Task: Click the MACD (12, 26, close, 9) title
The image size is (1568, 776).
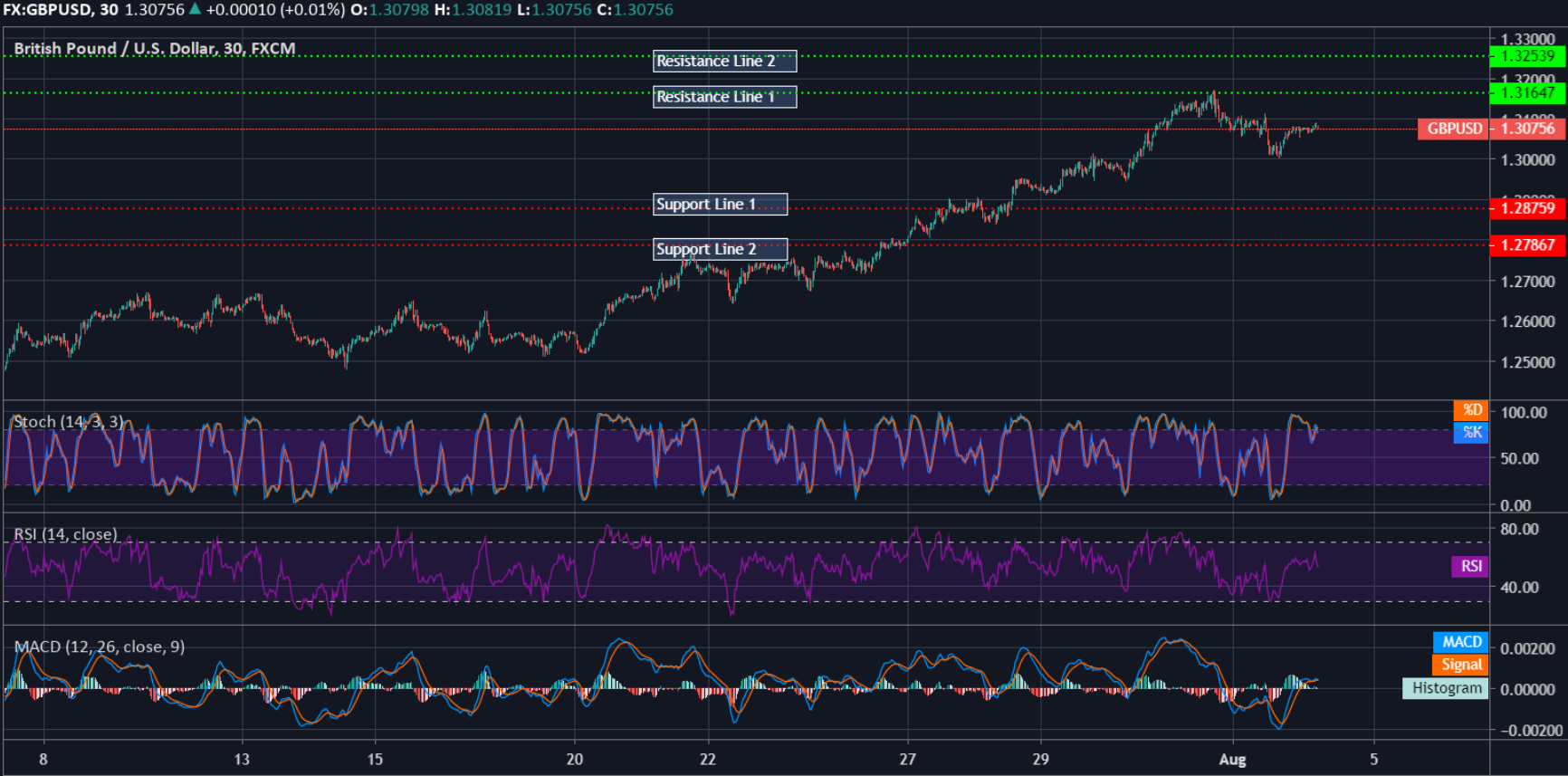Action: click(x=100, y=647)
